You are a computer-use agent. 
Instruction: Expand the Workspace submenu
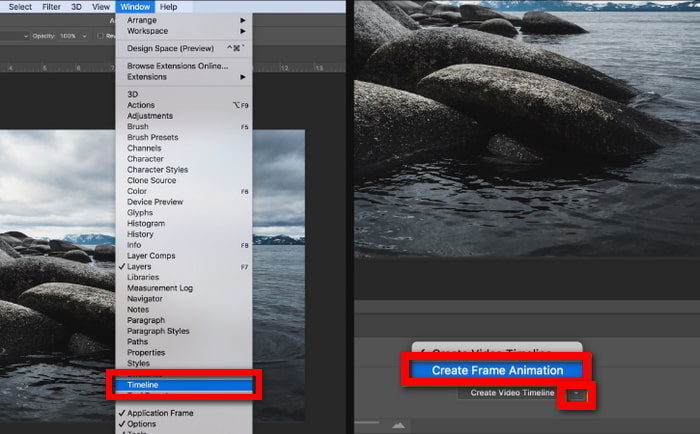[x=184, y=31]
